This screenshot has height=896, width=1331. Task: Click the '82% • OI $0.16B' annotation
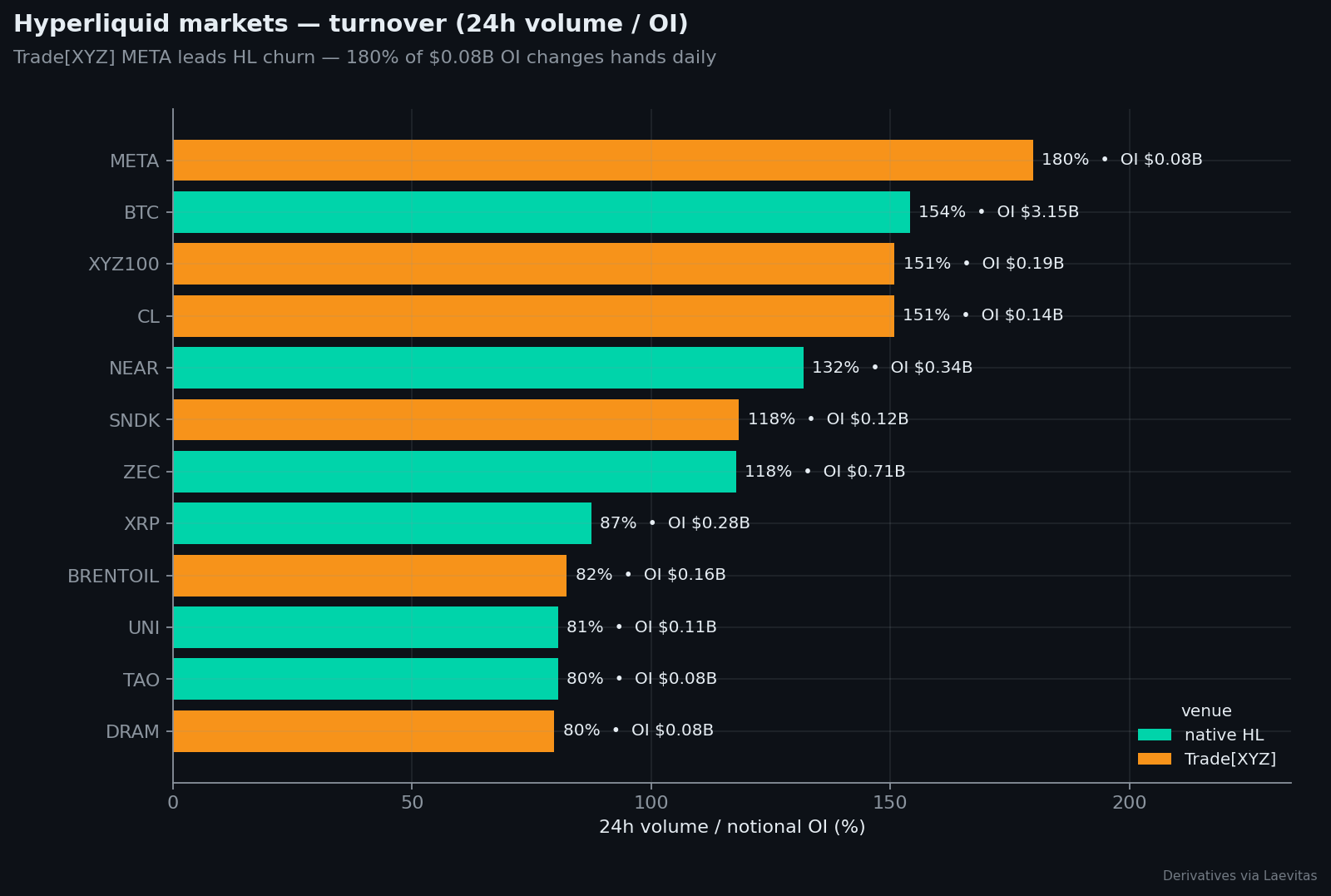(651, 575)
